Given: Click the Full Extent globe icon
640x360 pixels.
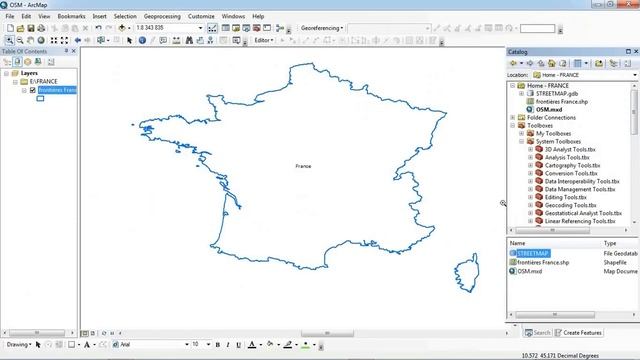Looking at the screenshot, I should [x=41, y=40].
